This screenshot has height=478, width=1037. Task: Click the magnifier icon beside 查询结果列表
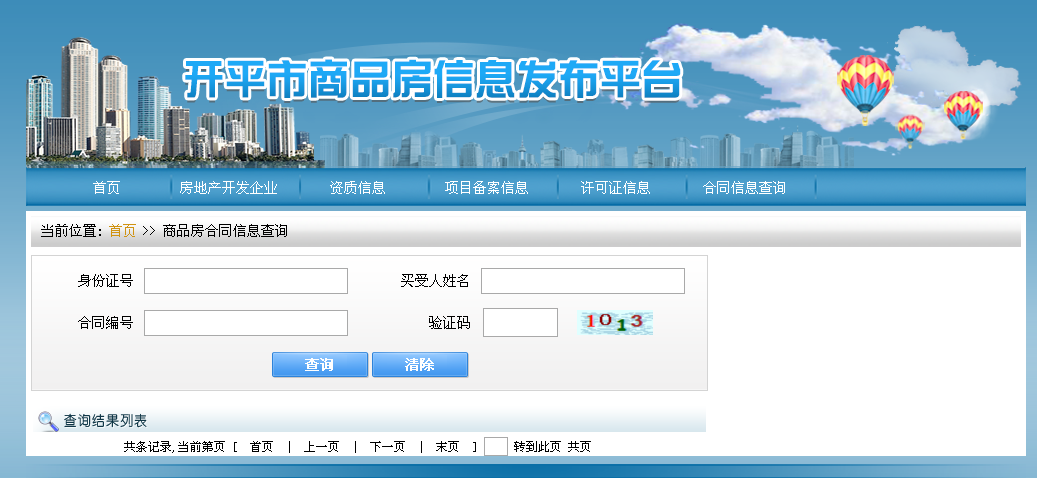[x=47, y=421]
